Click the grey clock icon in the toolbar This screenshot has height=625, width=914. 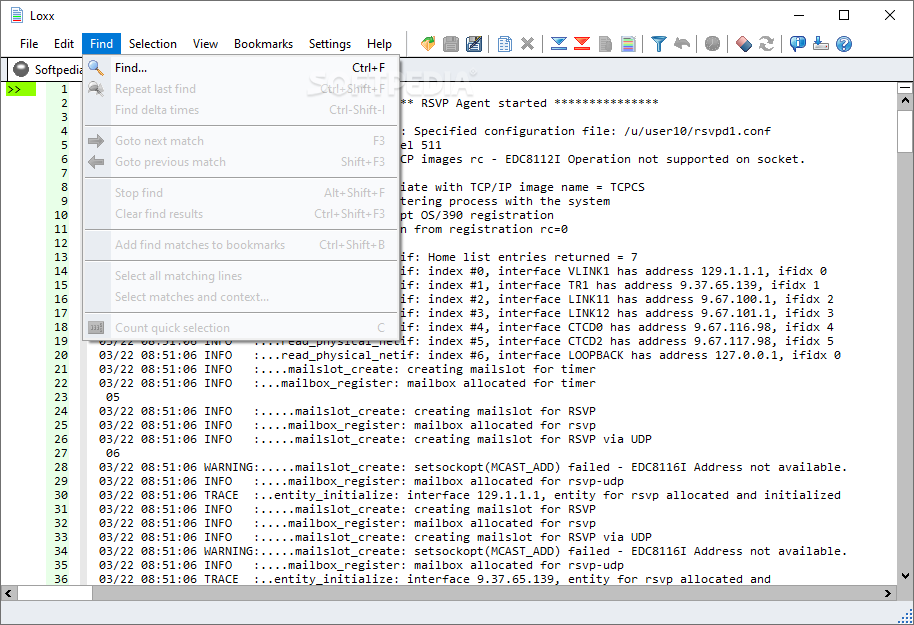pyautogui.click(x=712, y=44)
